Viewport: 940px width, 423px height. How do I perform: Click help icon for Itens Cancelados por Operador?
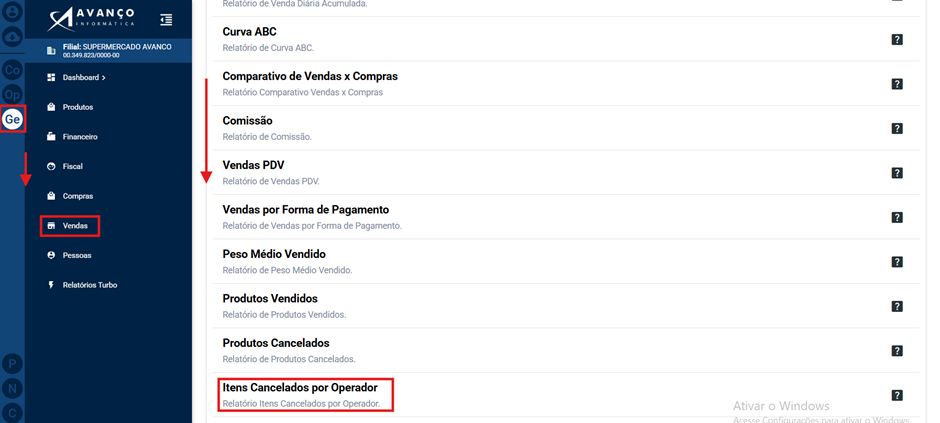click(897, 395)
